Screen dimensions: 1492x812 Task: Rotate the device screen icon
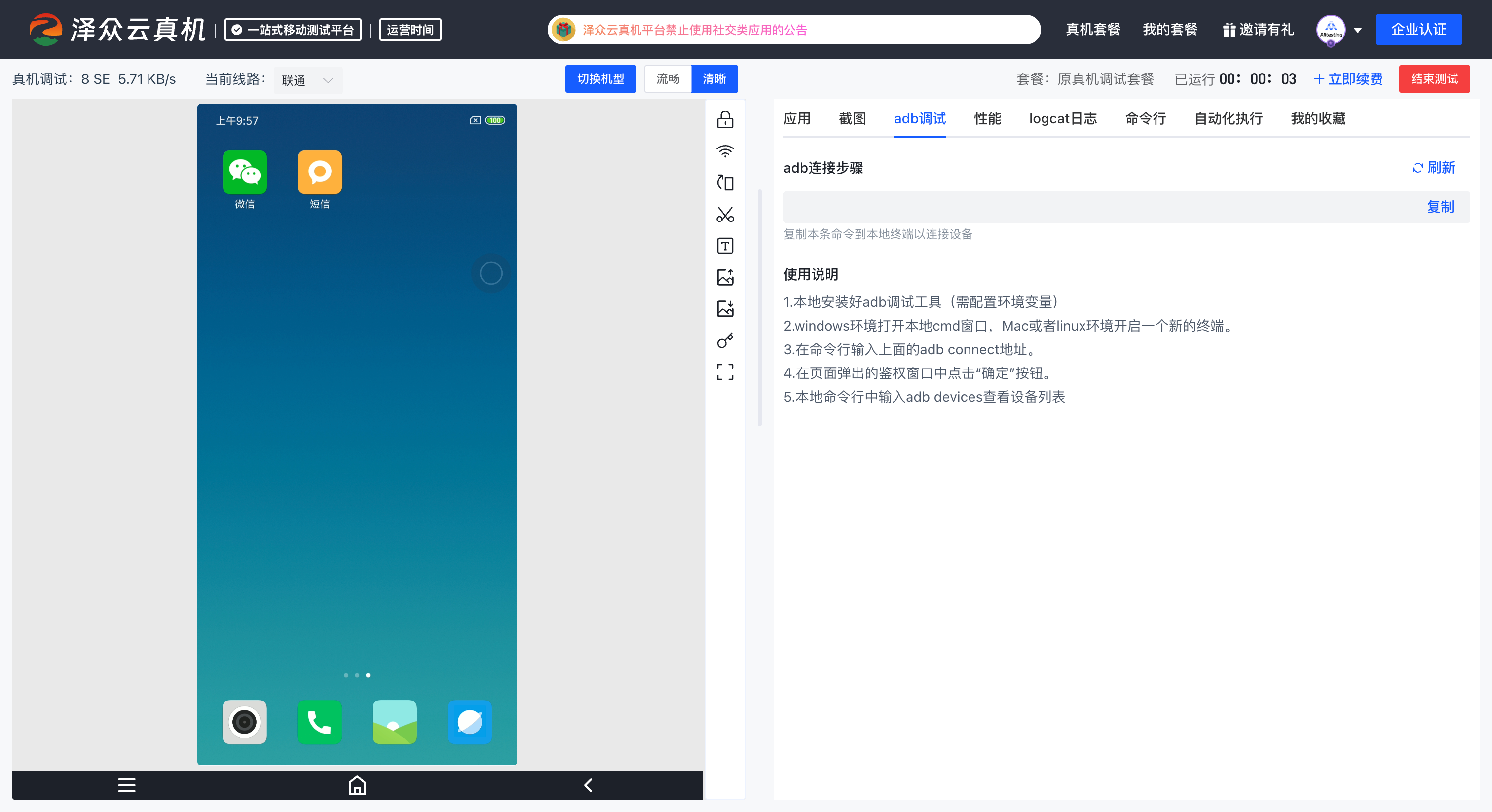[725, 183]
